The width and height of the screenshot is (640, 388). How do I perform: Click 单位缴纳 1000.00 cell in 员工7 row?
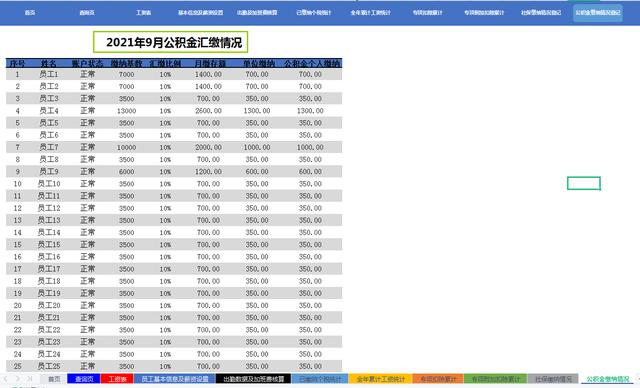pos(257,147)
